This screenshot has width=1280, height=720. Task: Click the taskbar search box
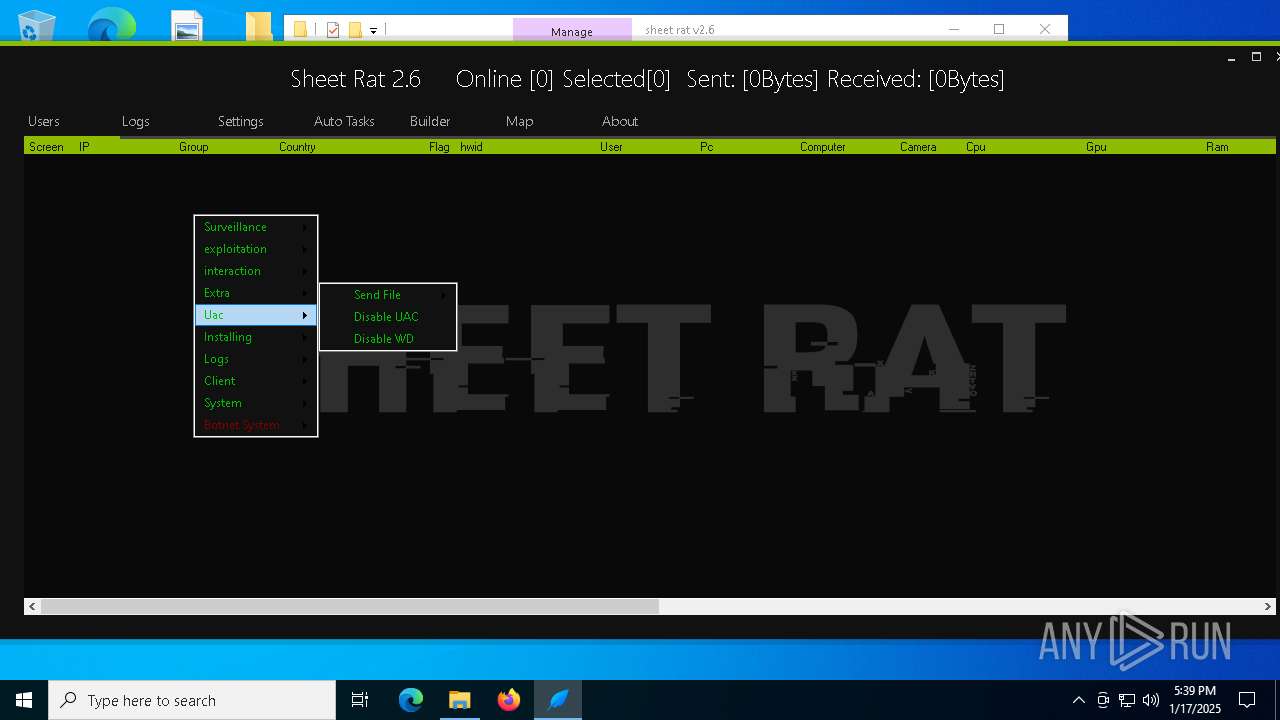point(192,700)
